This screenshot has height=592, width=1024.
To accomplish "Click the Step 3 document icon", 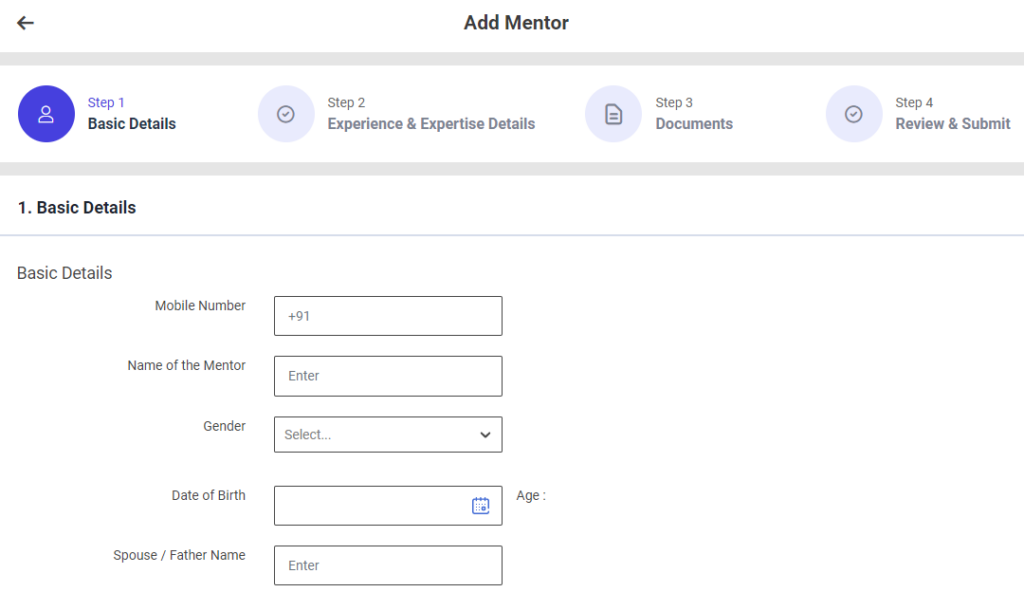I will point(613,114).
